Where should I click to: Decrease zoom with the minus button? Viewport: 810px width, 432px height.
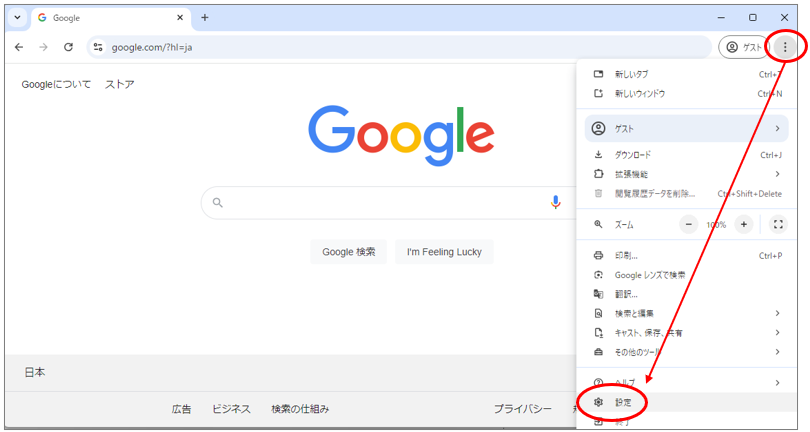[x=689, y=225]
